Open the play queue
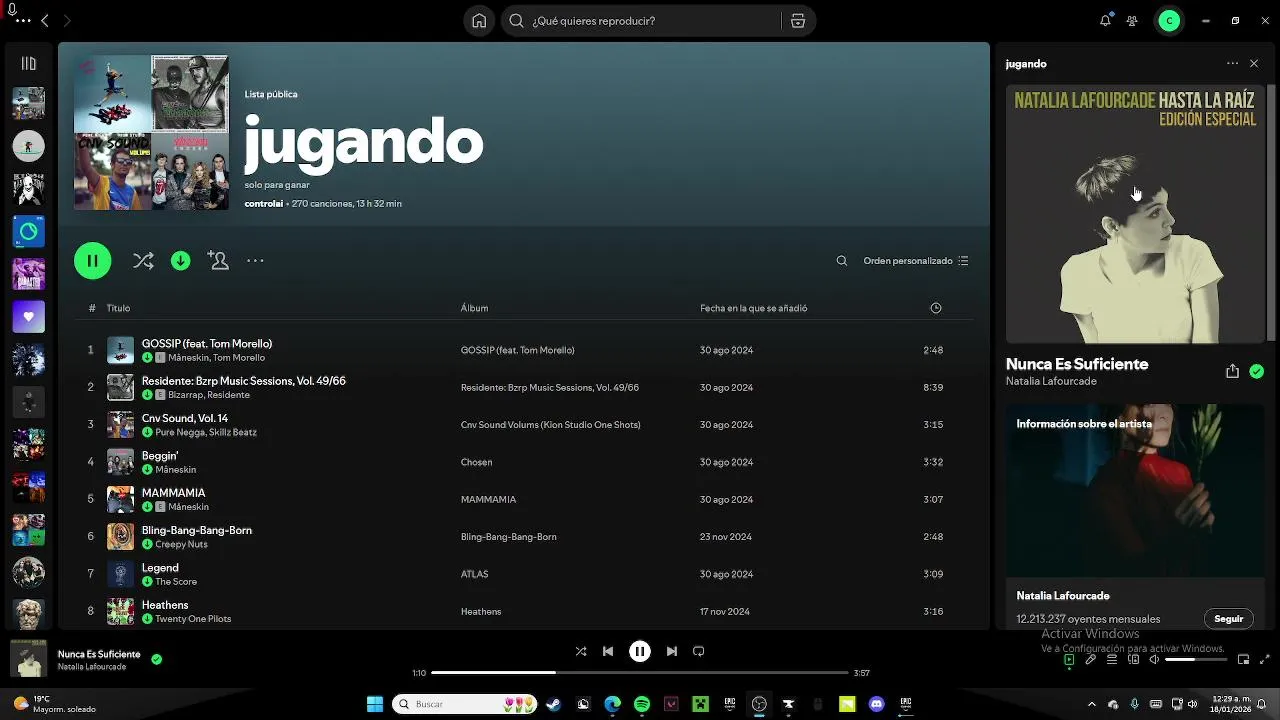 [x=1112, y=660]
